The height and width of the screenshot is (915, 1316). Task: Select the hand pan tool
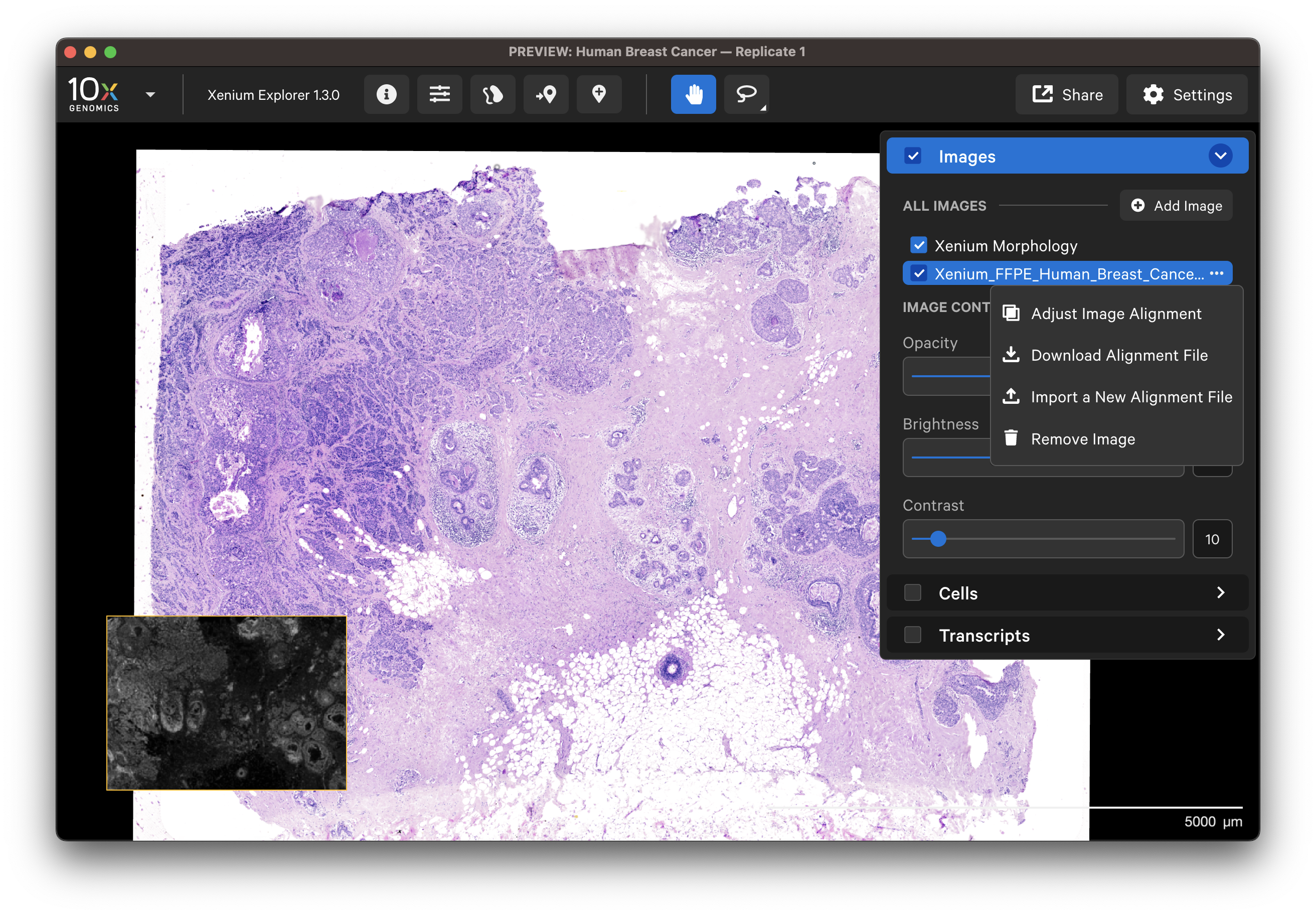click(693, 94)
